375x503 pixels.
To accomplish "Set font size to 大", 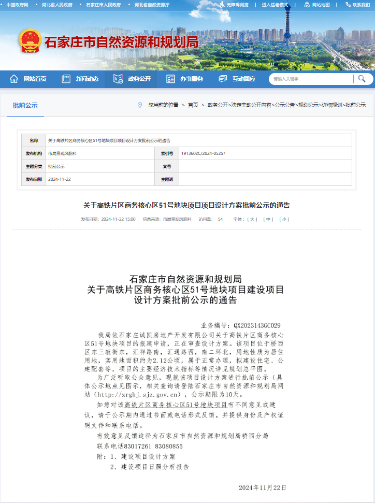I will click(x=253, y=219).
